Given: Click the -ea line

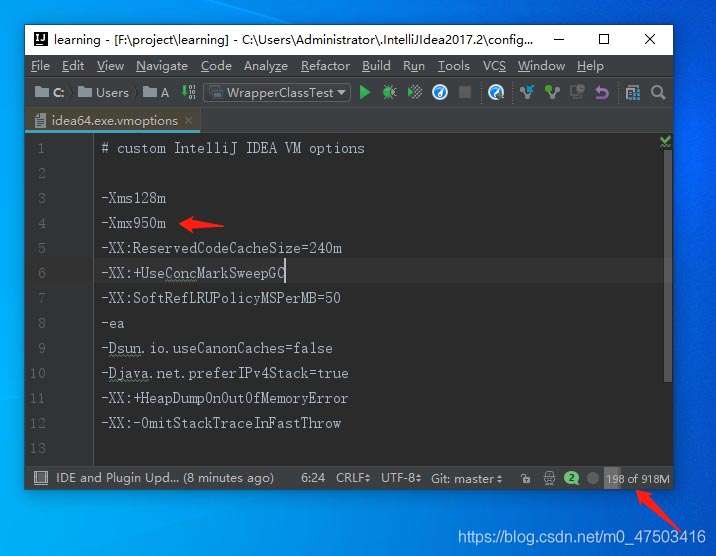Looking at the screenshot, I should tap(113, 323).
